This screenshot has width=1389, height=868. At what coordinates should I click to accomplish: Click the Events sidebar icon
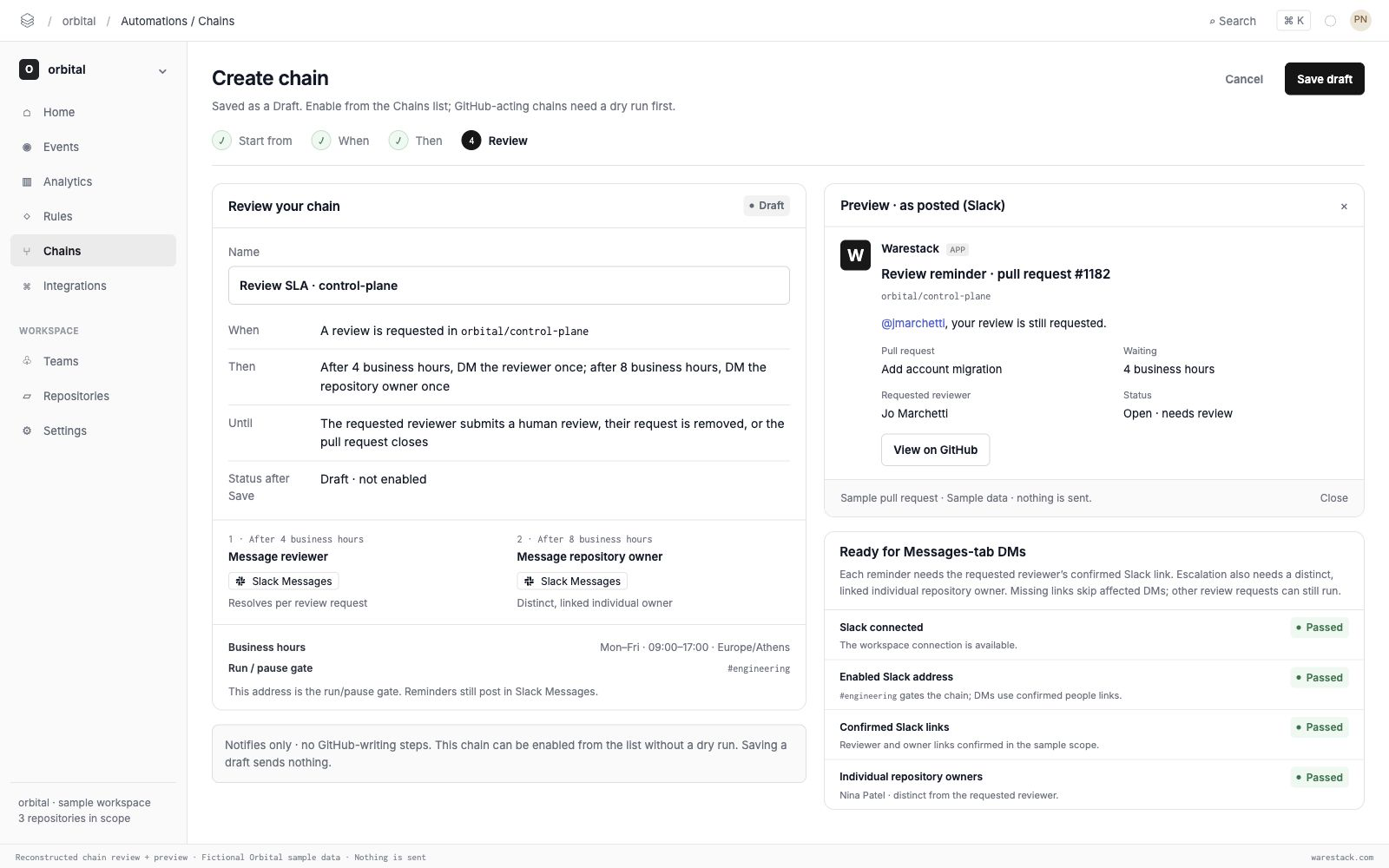pyautogui.click(x=27, y=148)
